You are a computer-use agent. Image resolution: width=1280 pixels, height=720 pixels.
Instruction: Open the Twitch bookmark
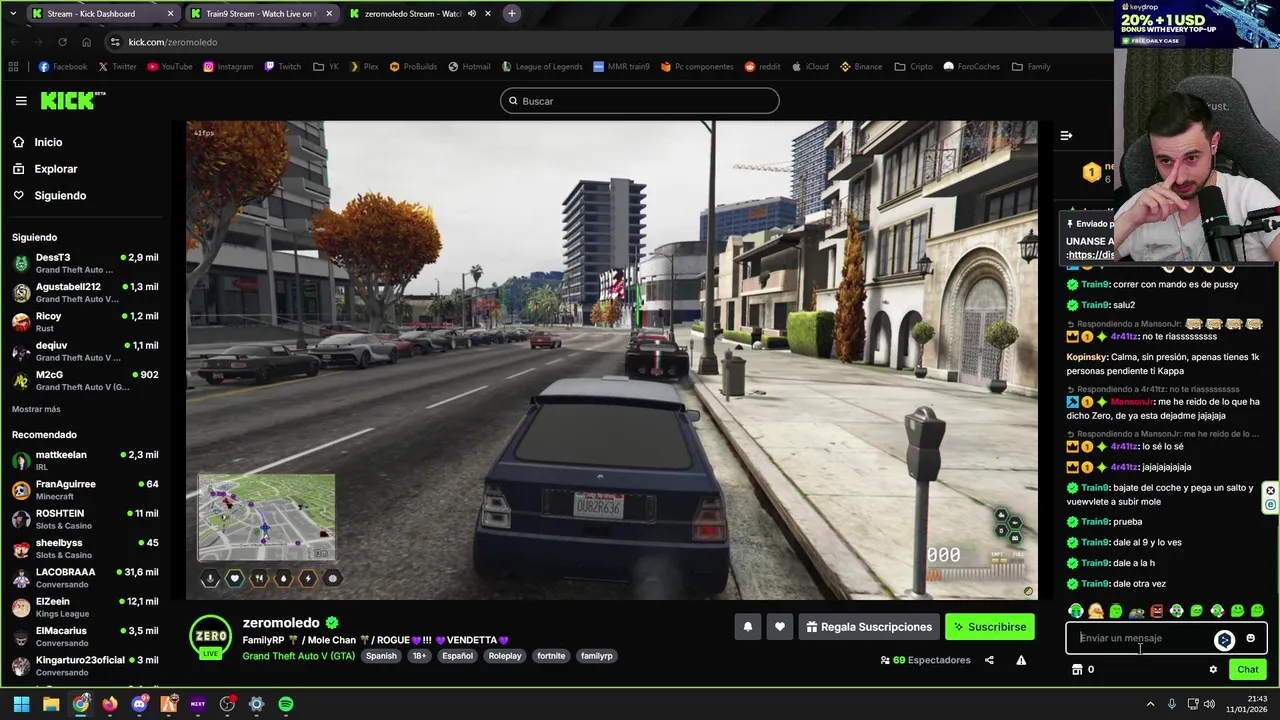(282, 67)
